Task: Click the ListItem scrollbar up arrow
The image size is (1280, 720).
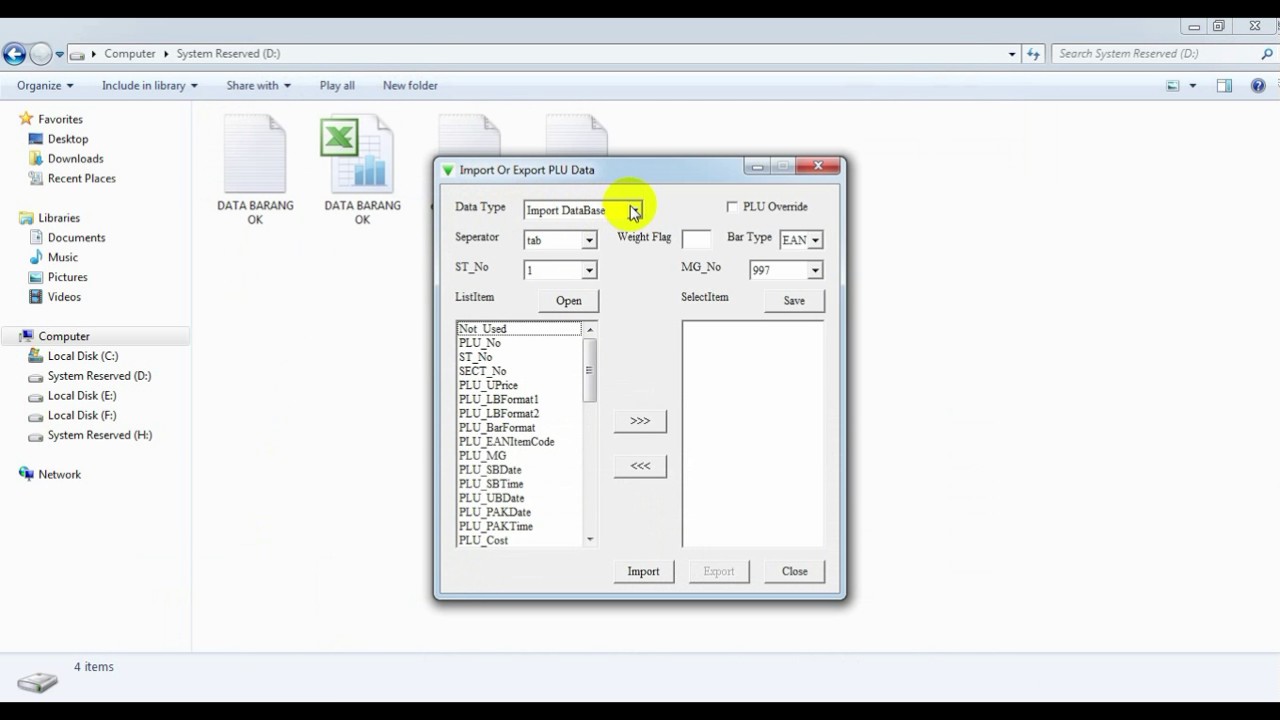Action: 590,329
